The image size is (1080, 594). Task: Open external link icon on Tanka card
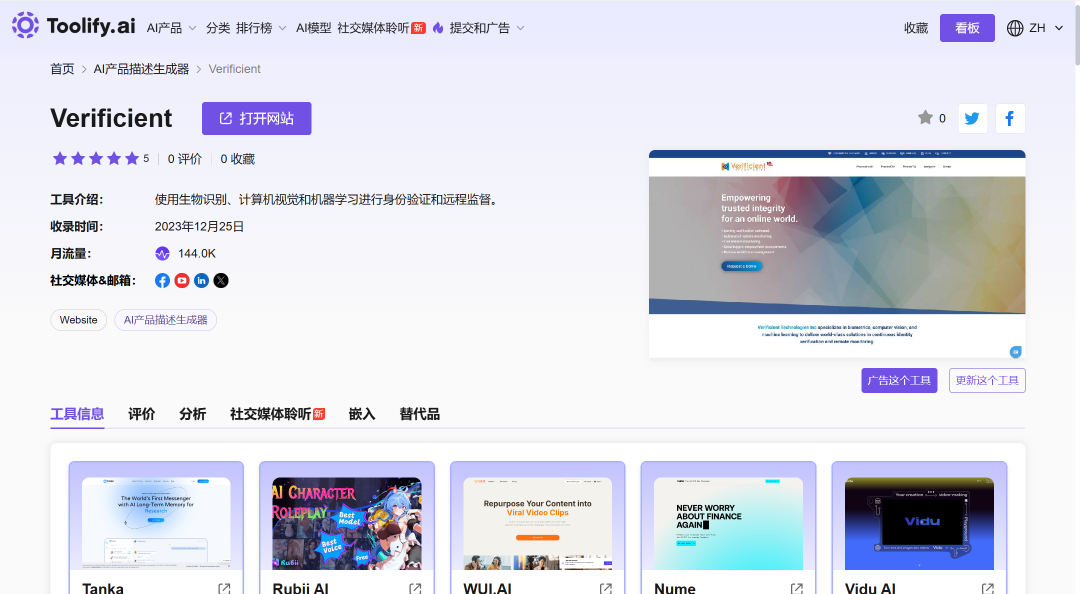point(225,588)
